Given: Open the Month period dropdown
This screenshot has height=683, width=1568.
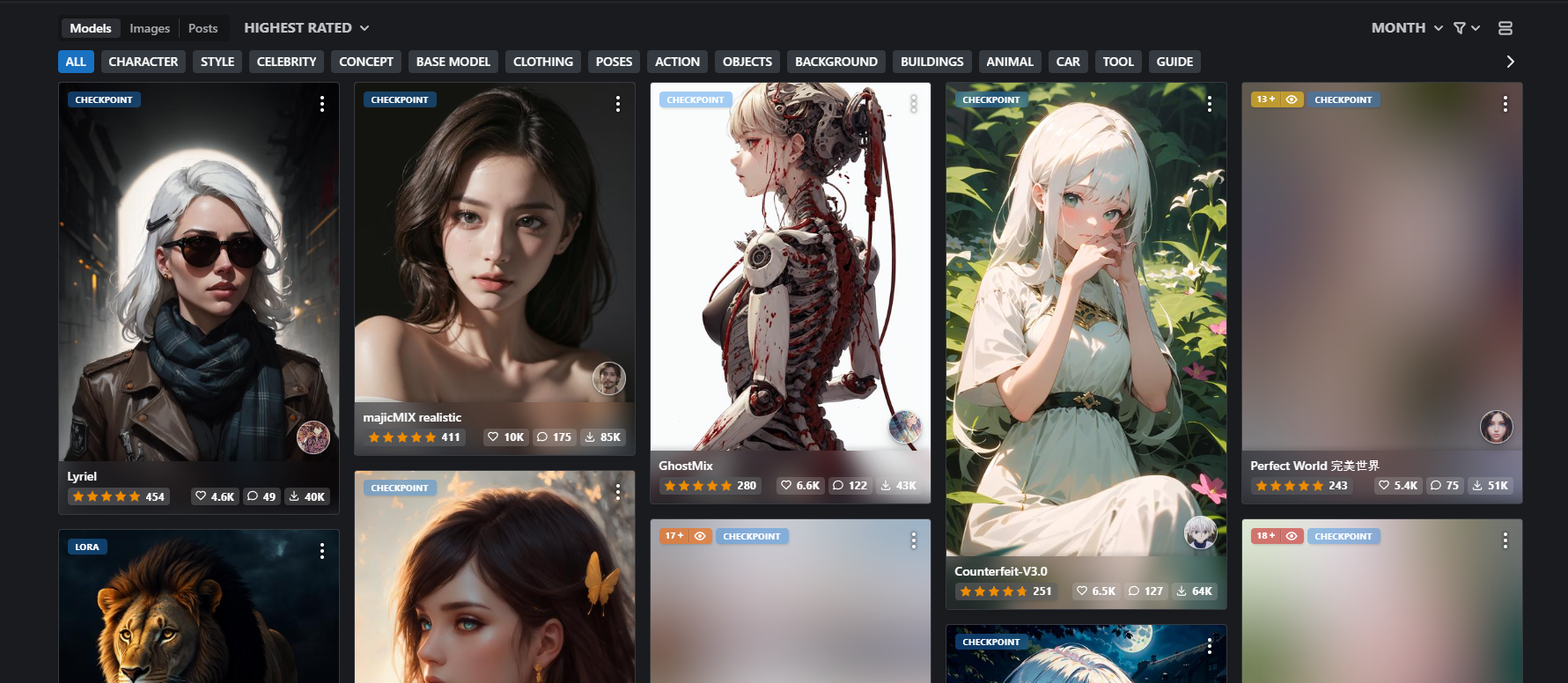Looking at the screenshot, I should pos(1406,28).
